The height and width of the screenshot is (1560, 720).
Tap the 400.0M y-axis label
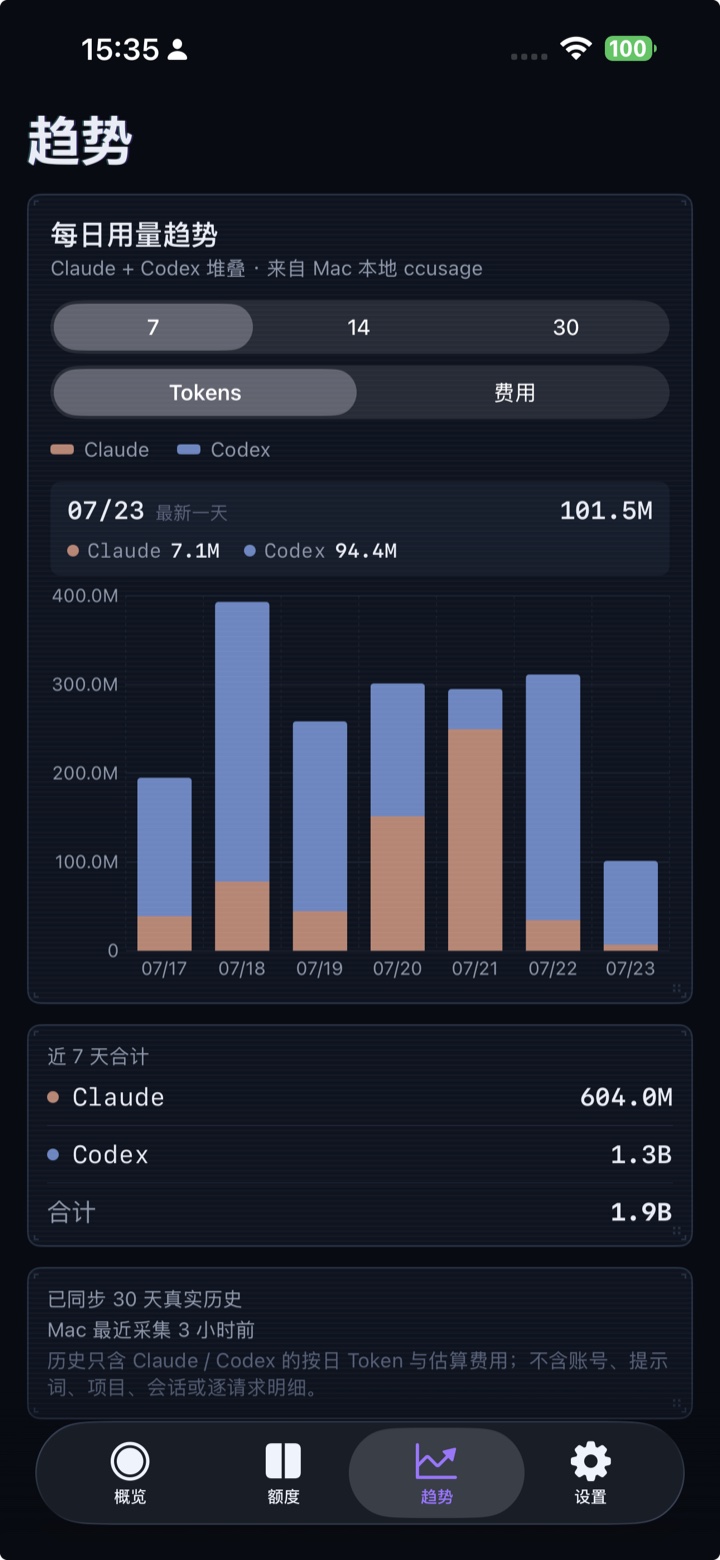coord(85,596)
